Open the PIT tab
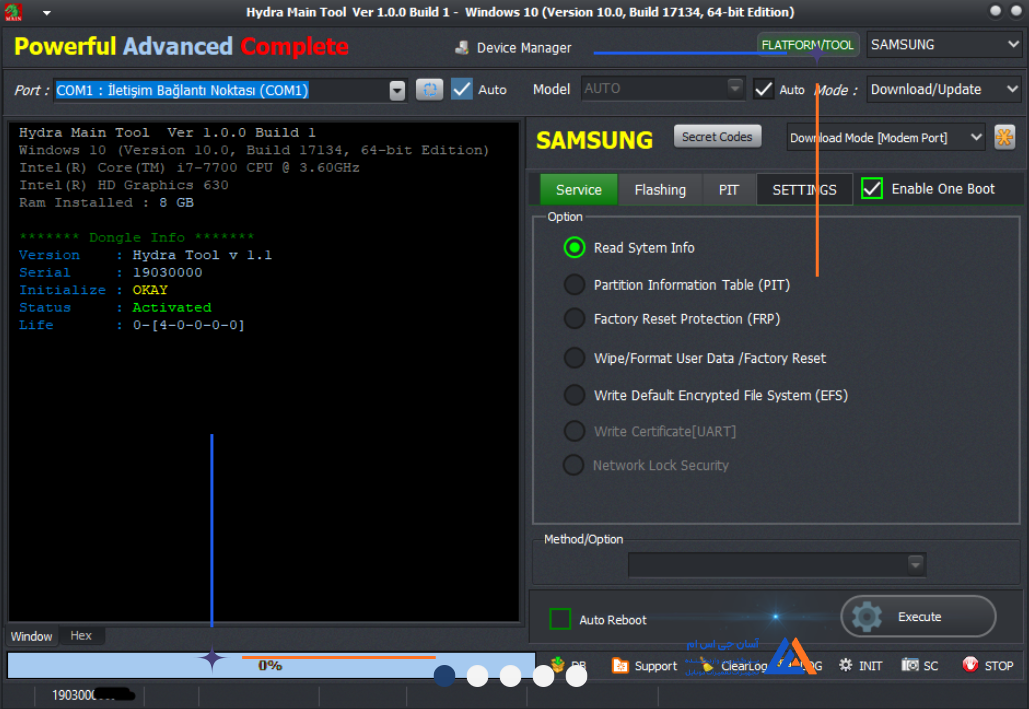Screen dimensions: 1029x709 [728, 190]
